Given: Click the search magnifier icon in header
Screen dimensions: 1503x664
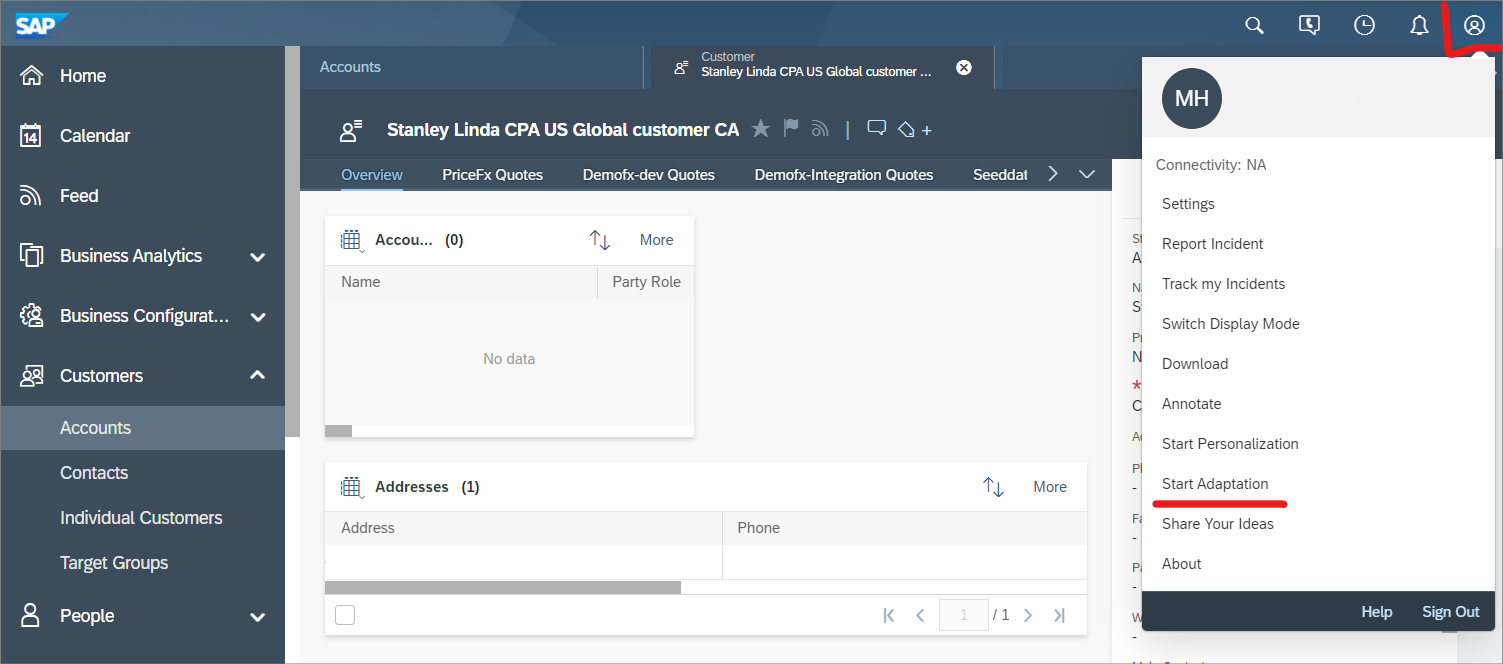Looking at the screenshot, I should coord(1254,26).
